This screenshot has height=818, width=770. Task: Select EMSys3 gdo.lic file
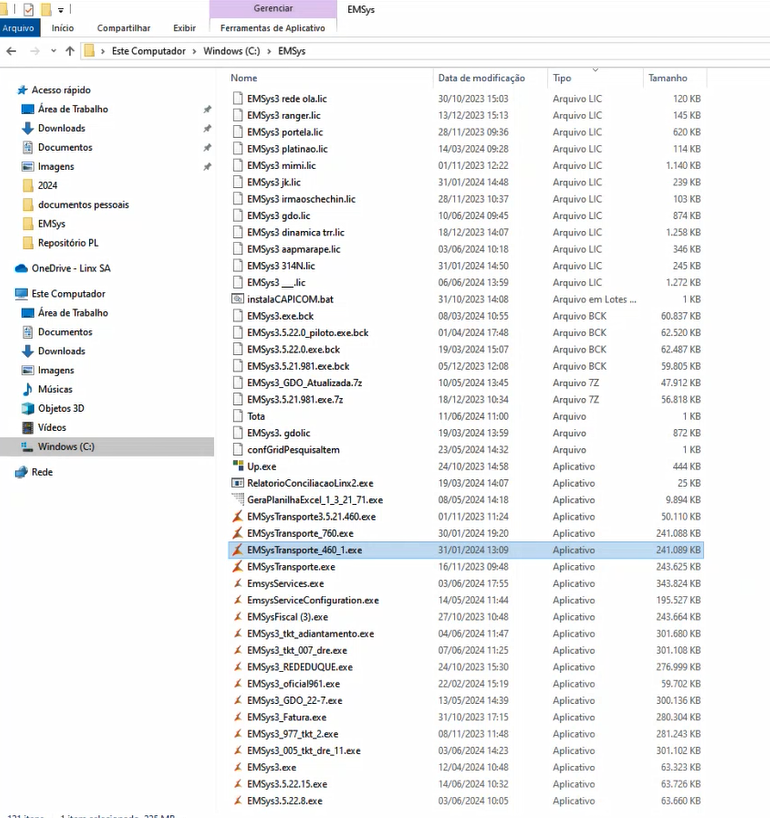pyautogui.click(x=279, y=215)
